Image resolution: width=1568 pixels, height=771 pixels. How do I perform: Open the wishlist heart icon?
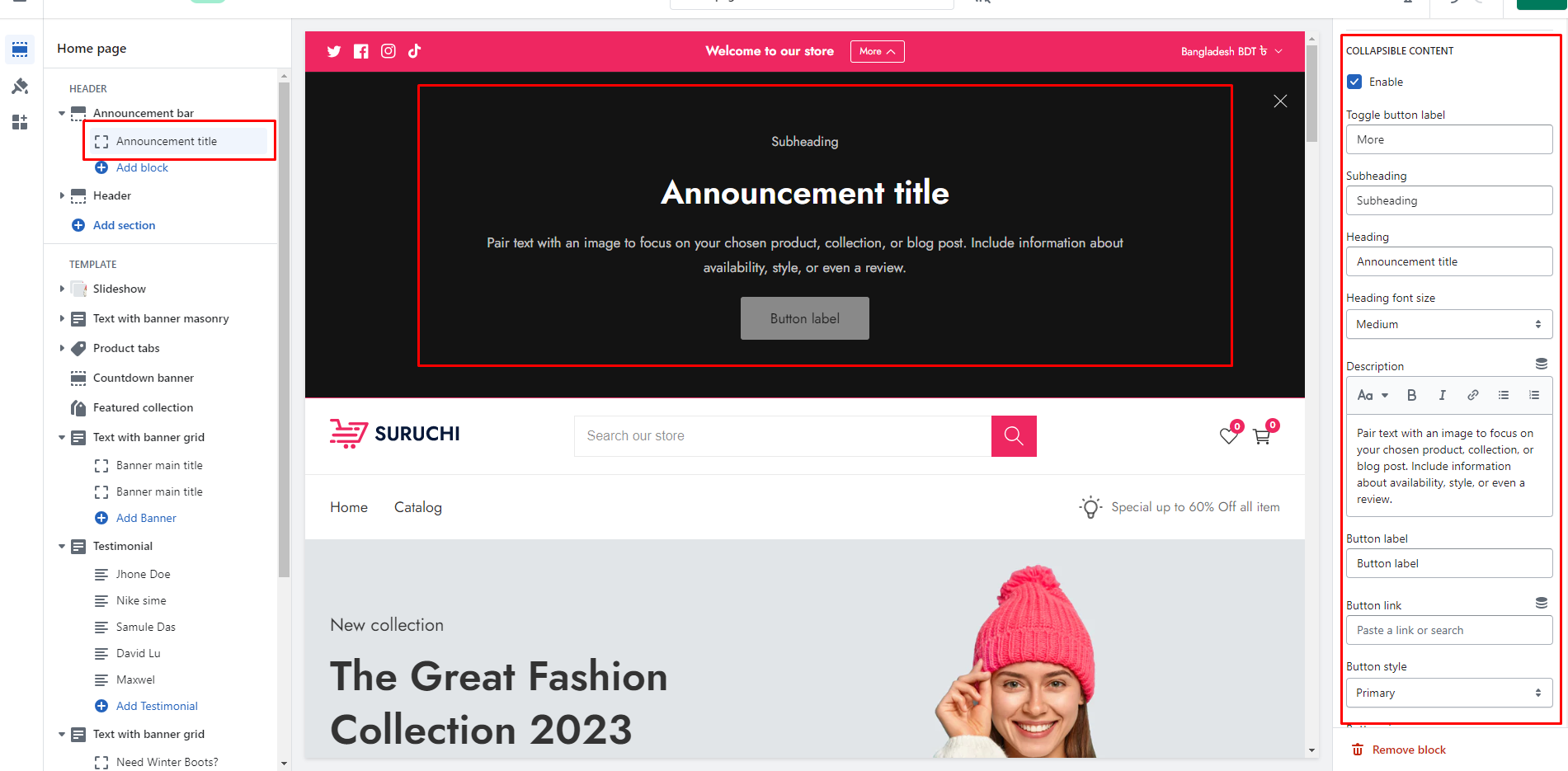tap(1229, 436)
